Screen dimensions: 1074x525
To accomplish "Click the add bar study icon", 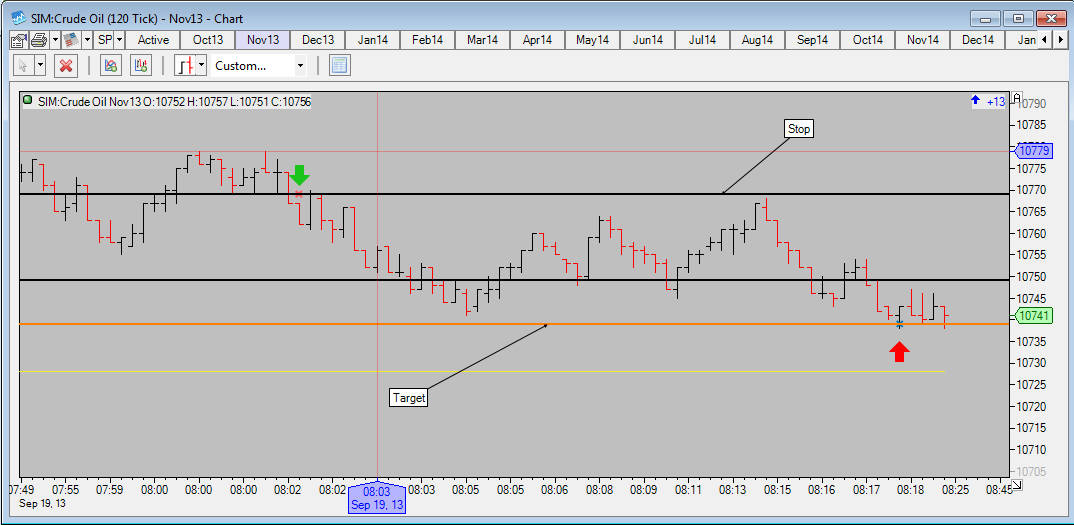I will click(140, 66).
